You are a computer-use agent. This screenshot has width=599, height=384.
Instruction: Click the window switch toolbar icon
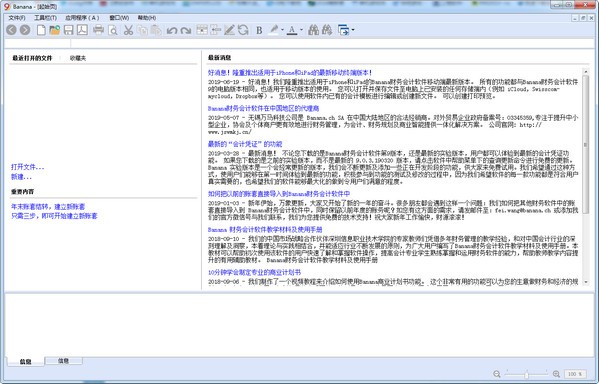(343, 30)
